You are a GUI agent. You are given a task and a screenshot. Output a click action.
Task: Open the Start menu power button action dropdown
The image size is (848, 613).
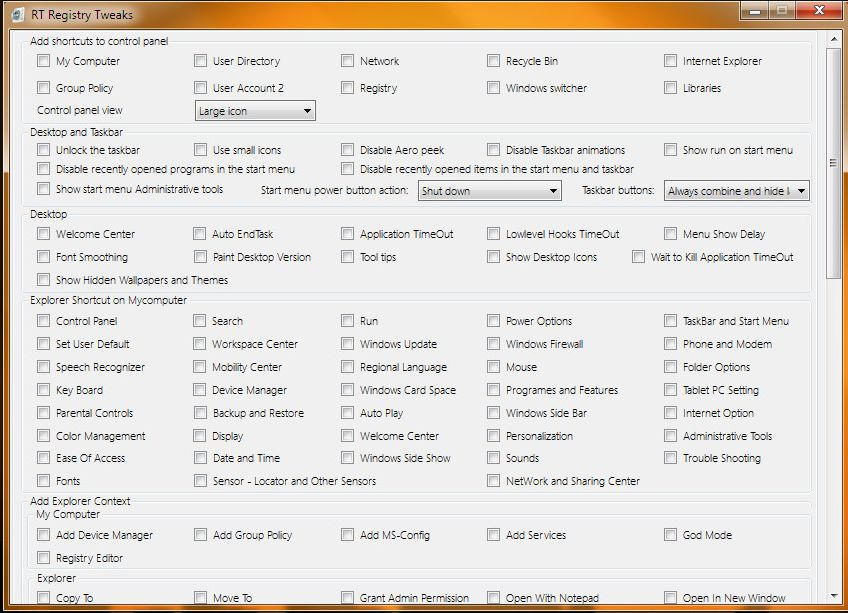[489, 190]
